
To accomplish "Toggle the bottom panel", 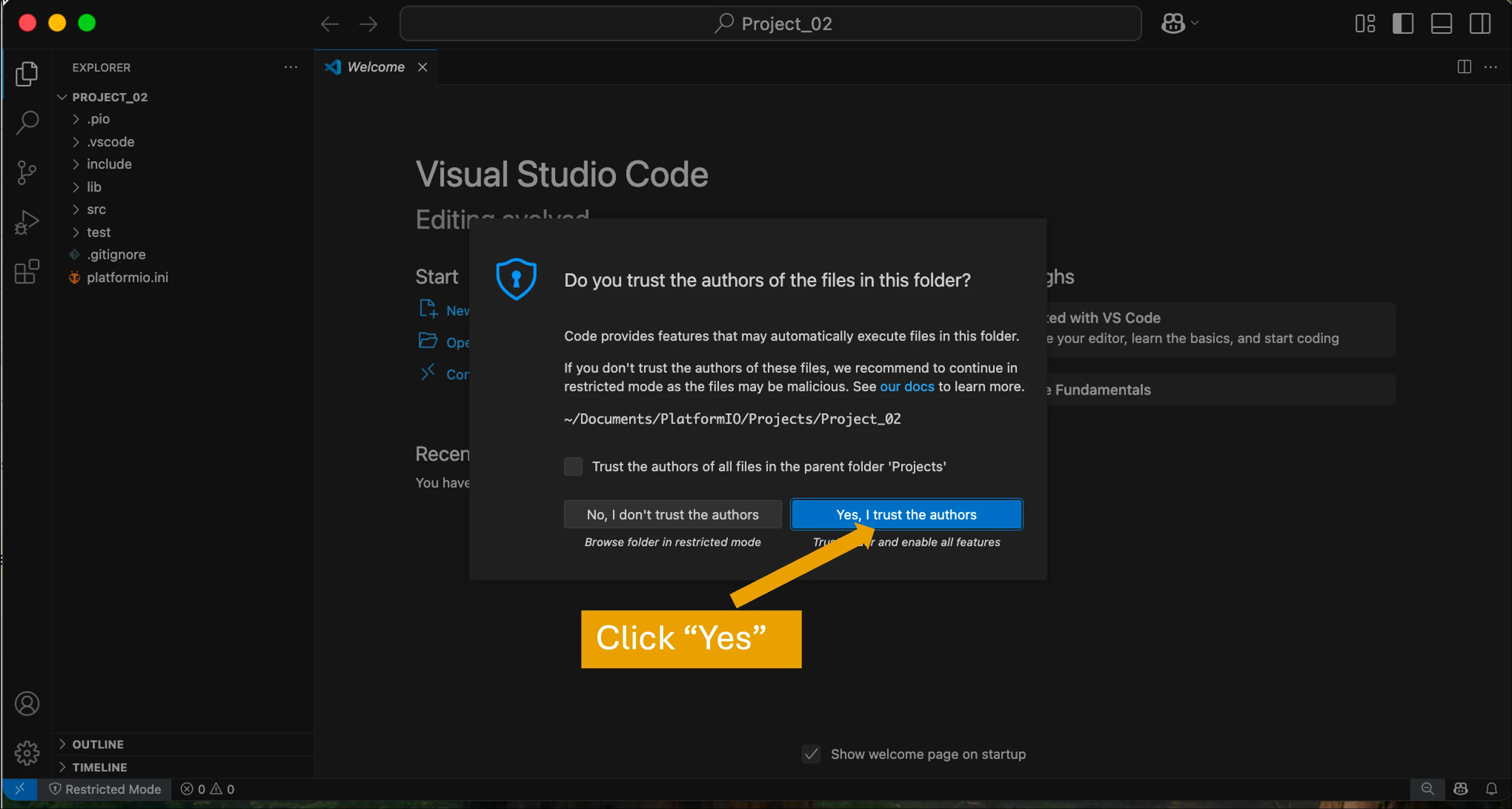I will (x=1442, y=24).
